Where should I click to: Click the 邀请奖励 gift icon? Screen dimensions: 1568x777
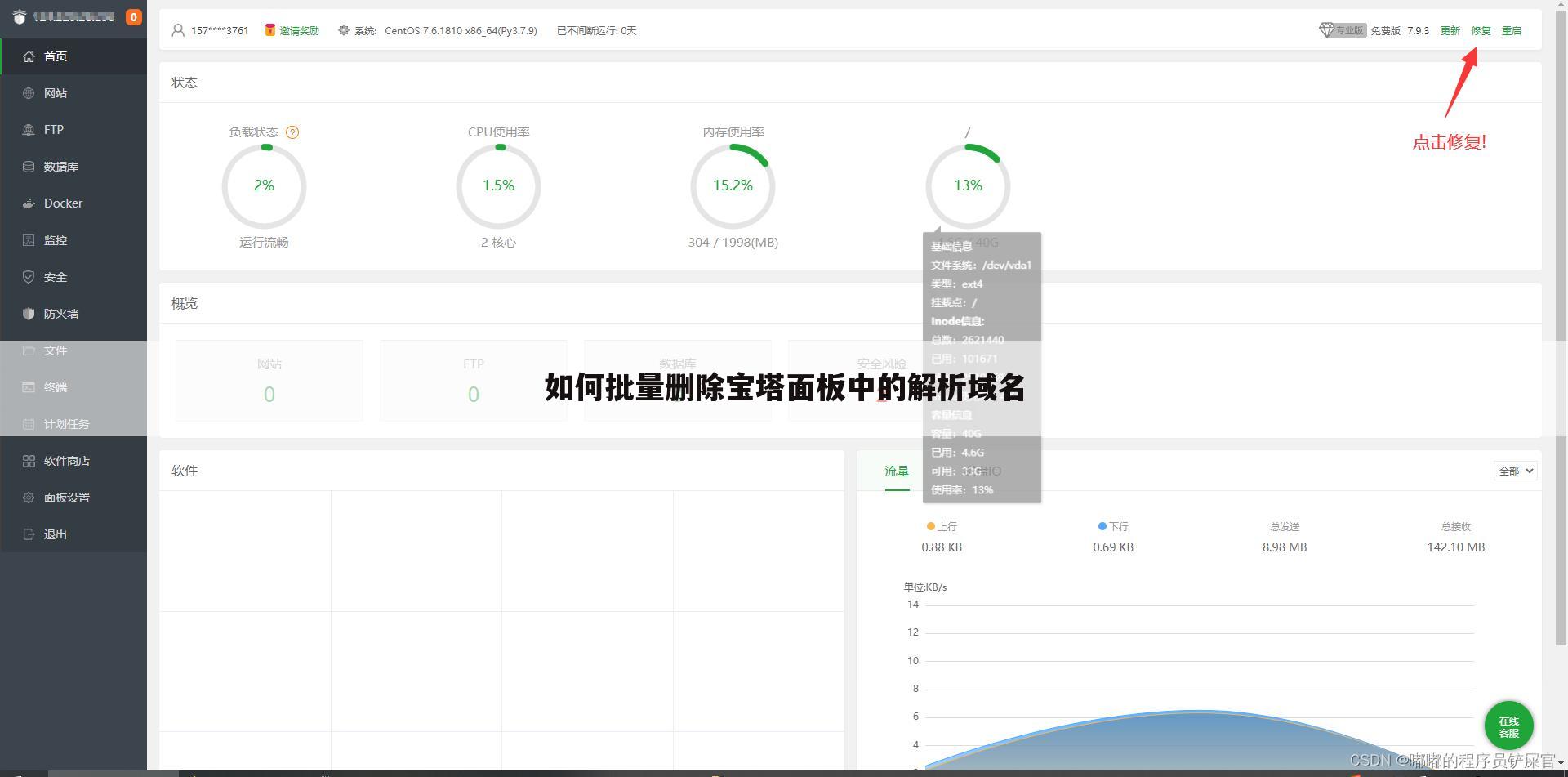click(269, 30)
